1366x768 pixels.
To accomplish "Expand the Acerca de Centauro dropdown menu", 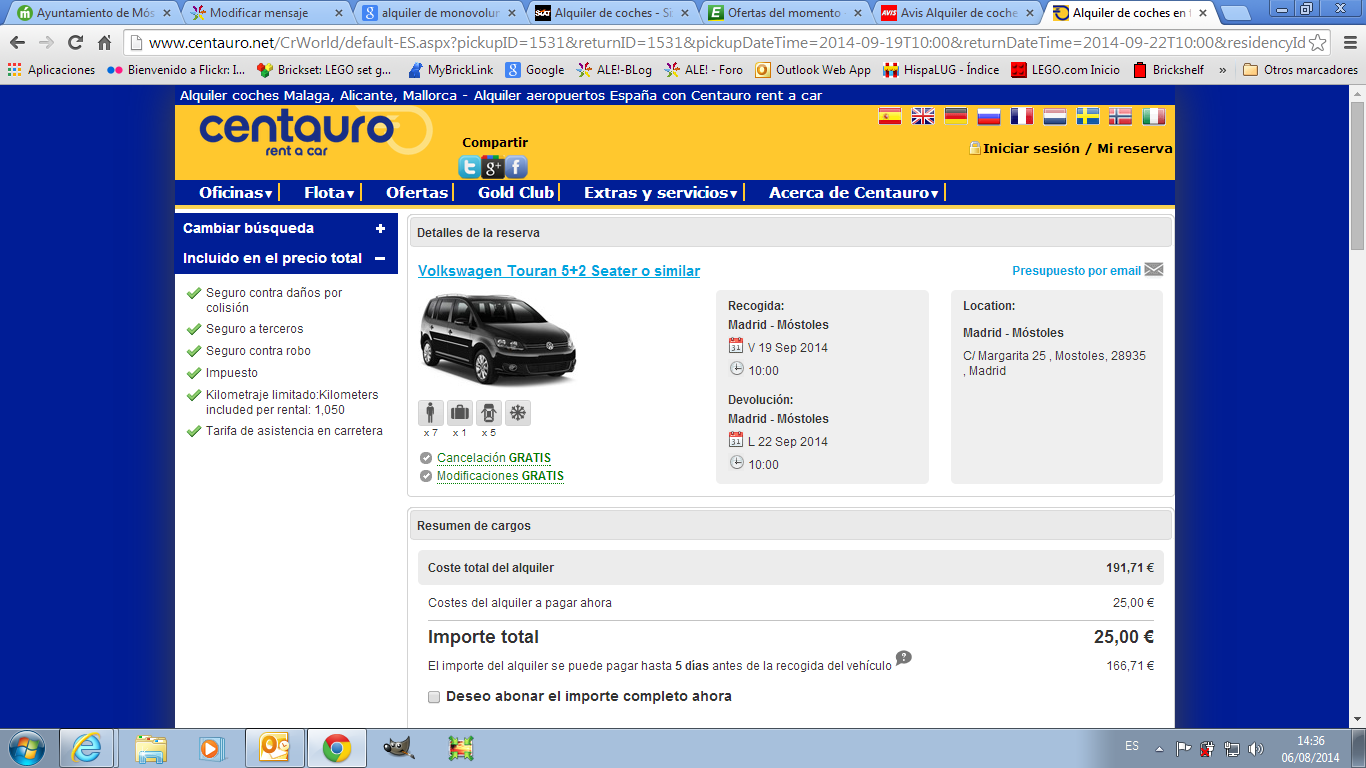I will point(854,193).
